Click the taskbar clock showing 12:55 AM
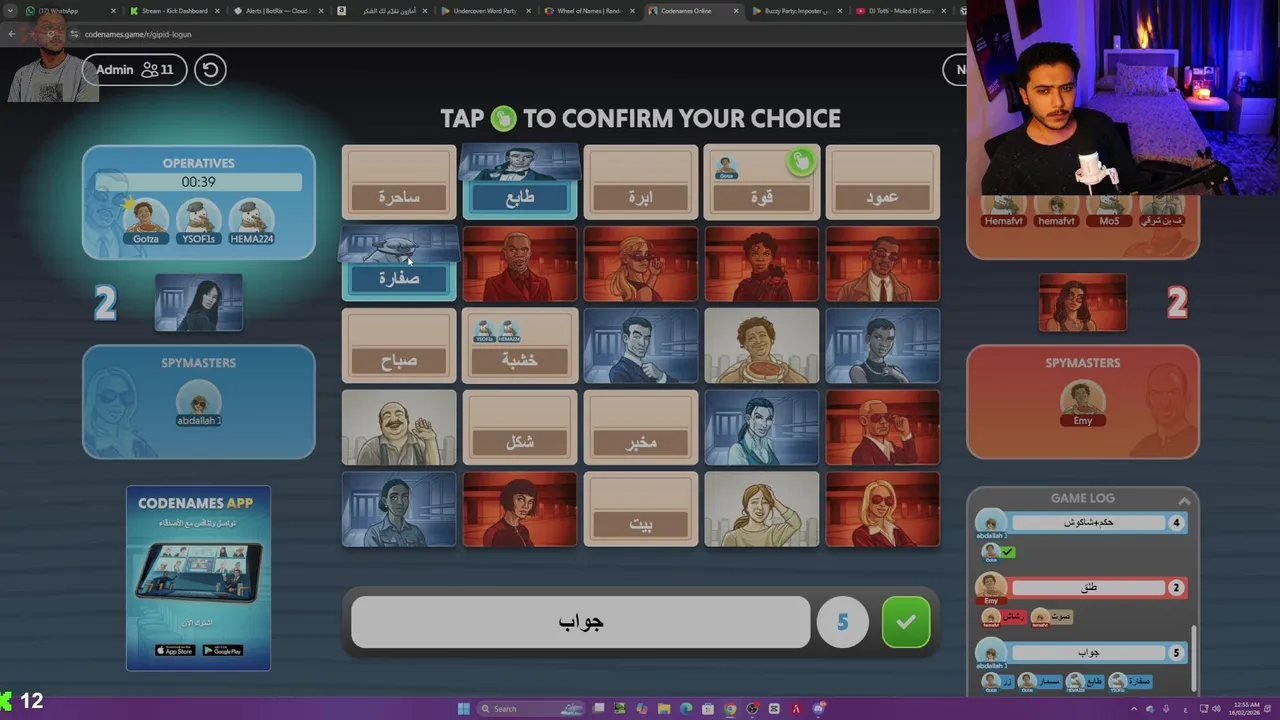Screen dimensions: 1280x720 pos(1246,709)
